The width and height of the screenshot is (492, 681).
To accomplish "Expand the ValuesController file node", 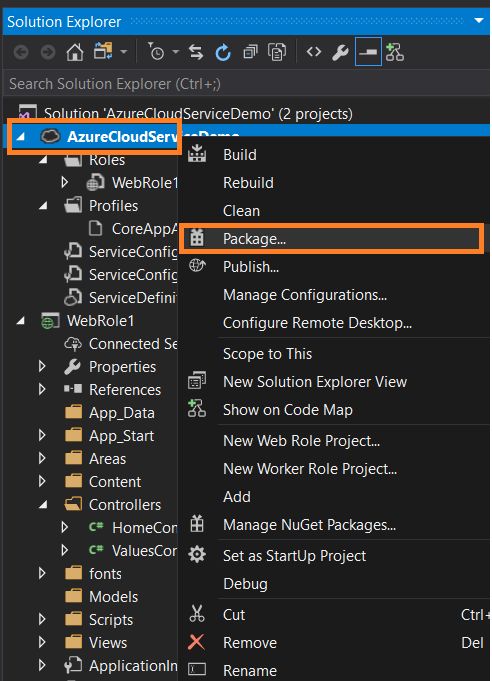I will tap(65, 551).
